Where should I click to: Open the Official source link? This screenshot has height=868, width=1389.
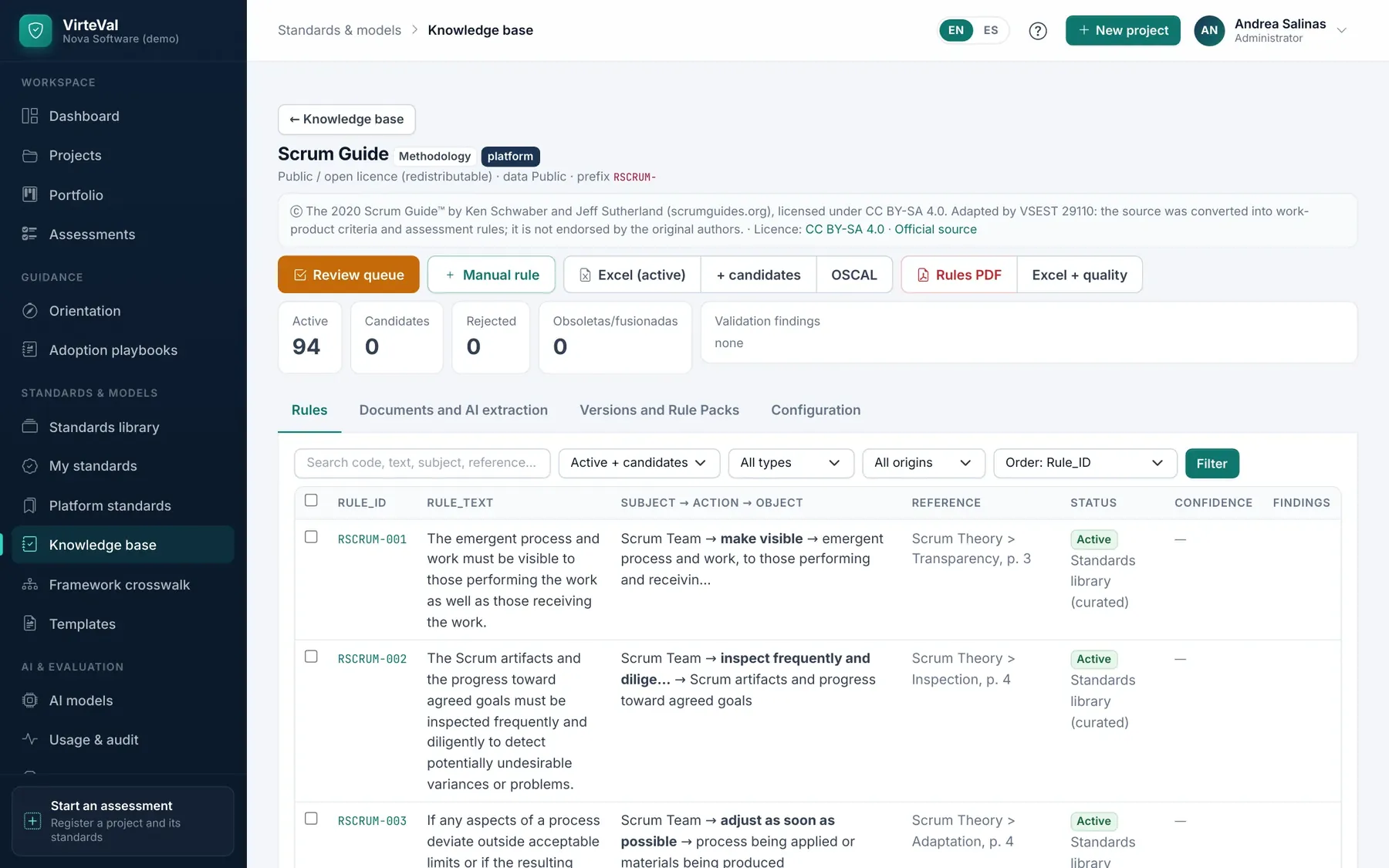click(935, 229)
